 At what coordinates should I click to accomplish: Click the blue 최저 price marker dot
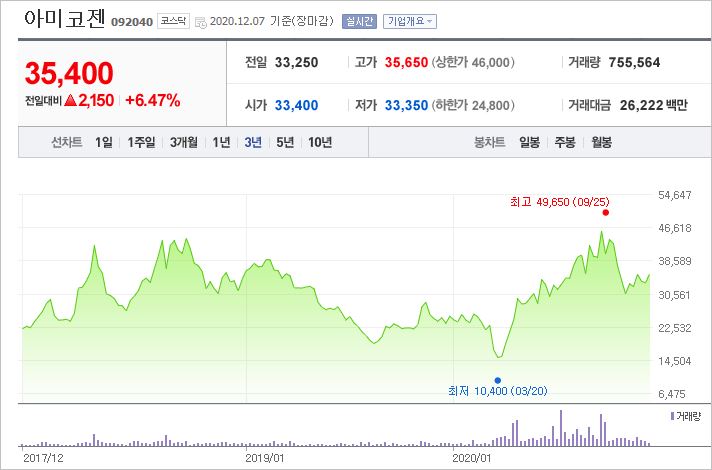[x=498, y=381]
